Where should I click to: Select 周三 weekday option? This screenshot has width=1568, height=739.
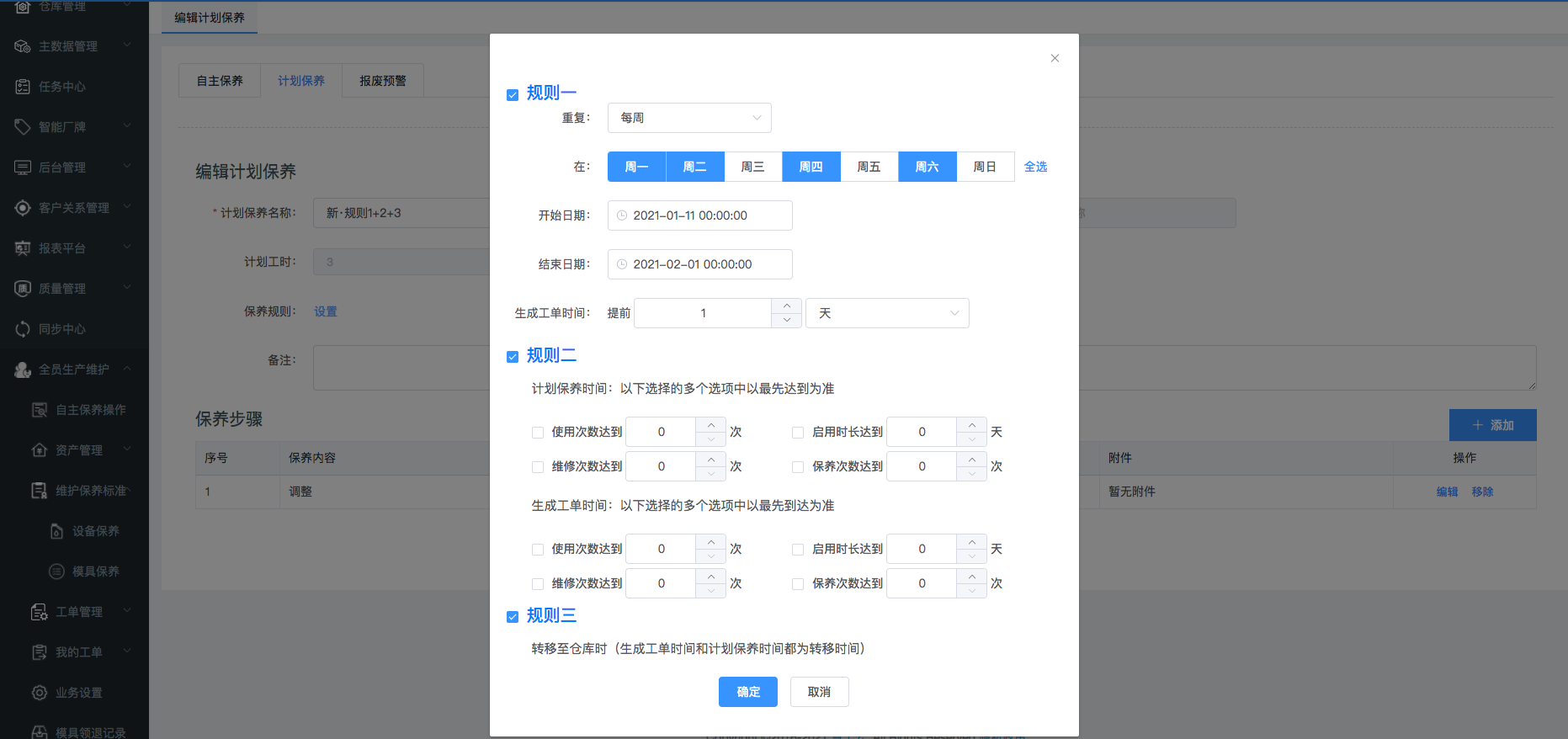[752, 167]
